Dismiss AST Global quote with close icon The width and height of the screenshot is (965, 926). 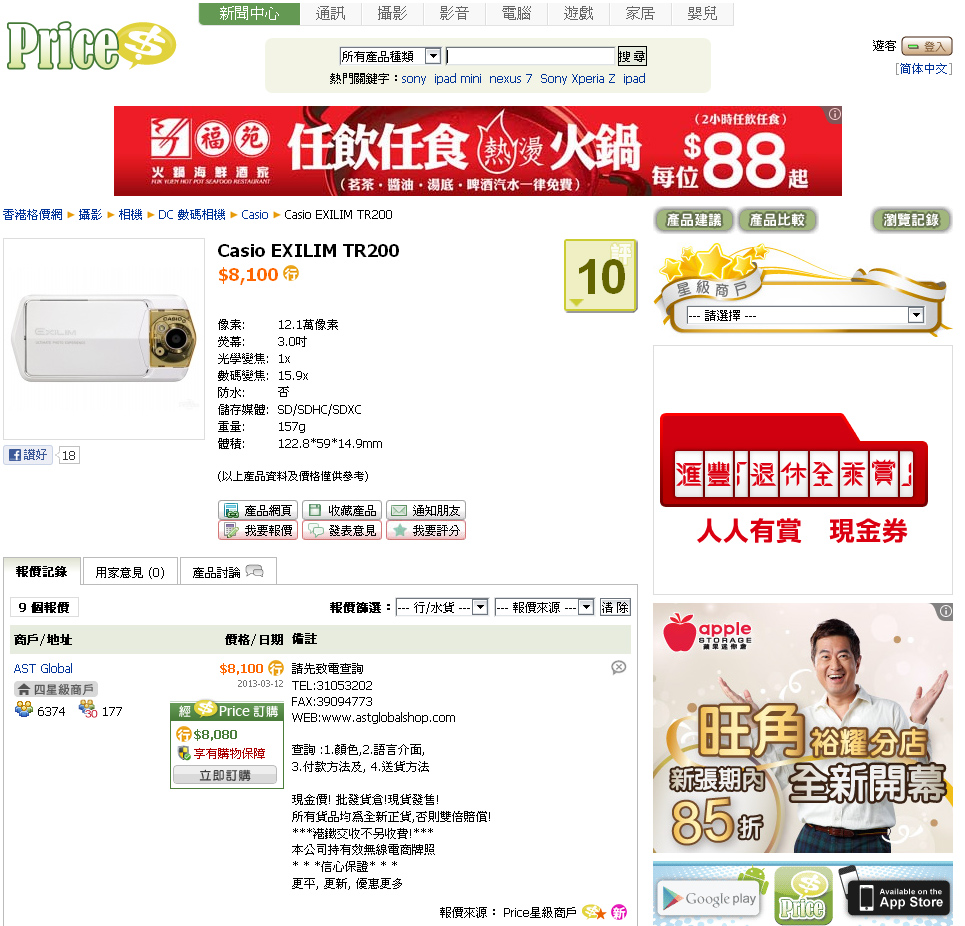click(619, 668)
